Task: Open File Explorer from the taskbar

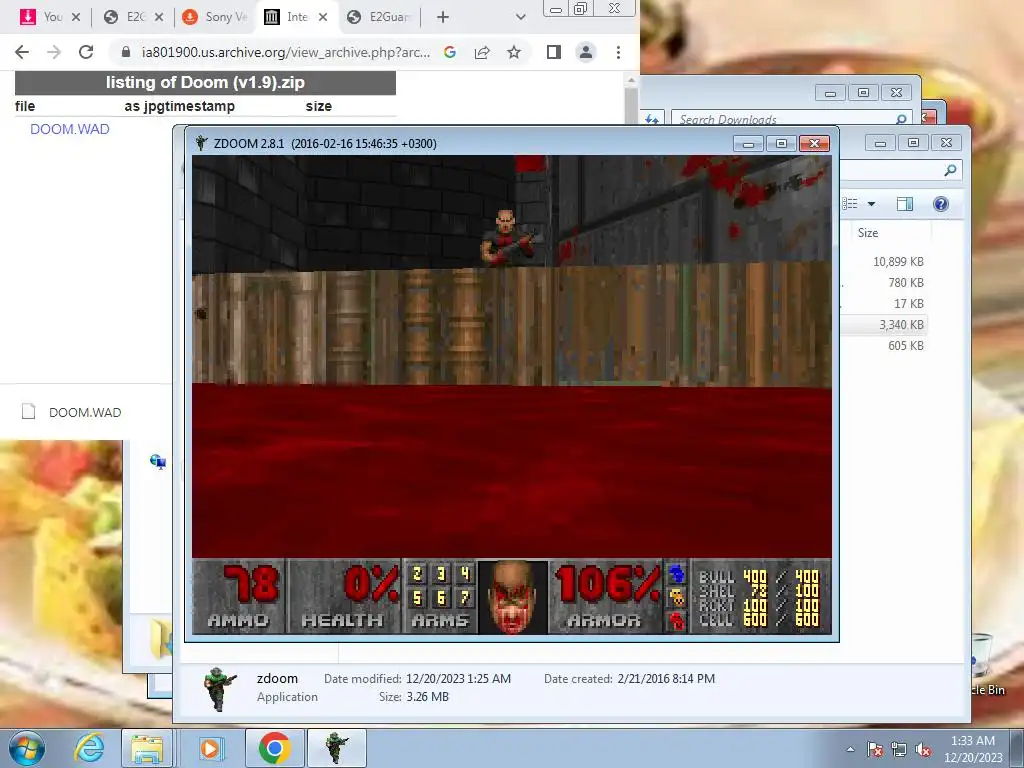Action: point(147,748)
